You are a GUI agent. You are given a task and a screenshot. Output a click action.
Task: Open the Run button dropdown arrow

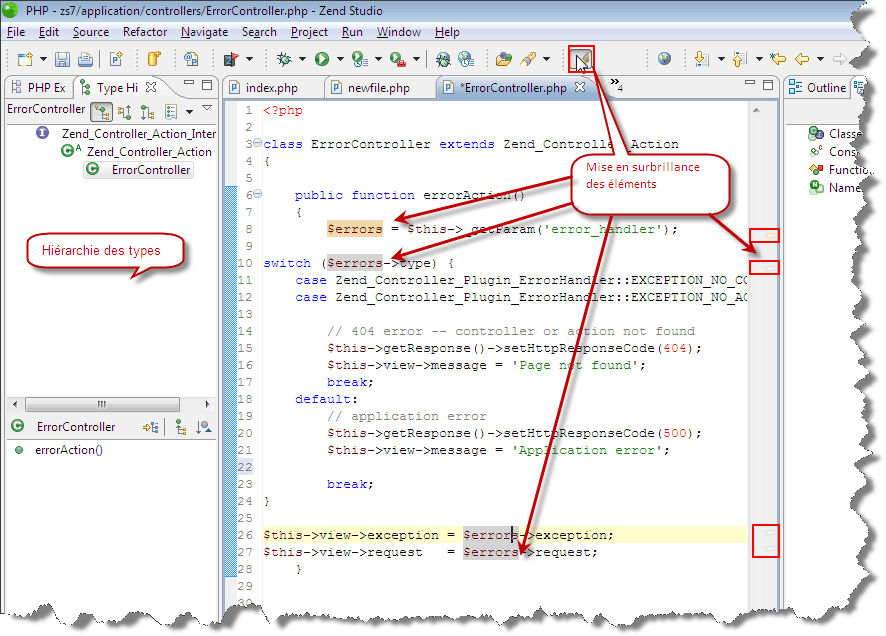tap(339, 60)
